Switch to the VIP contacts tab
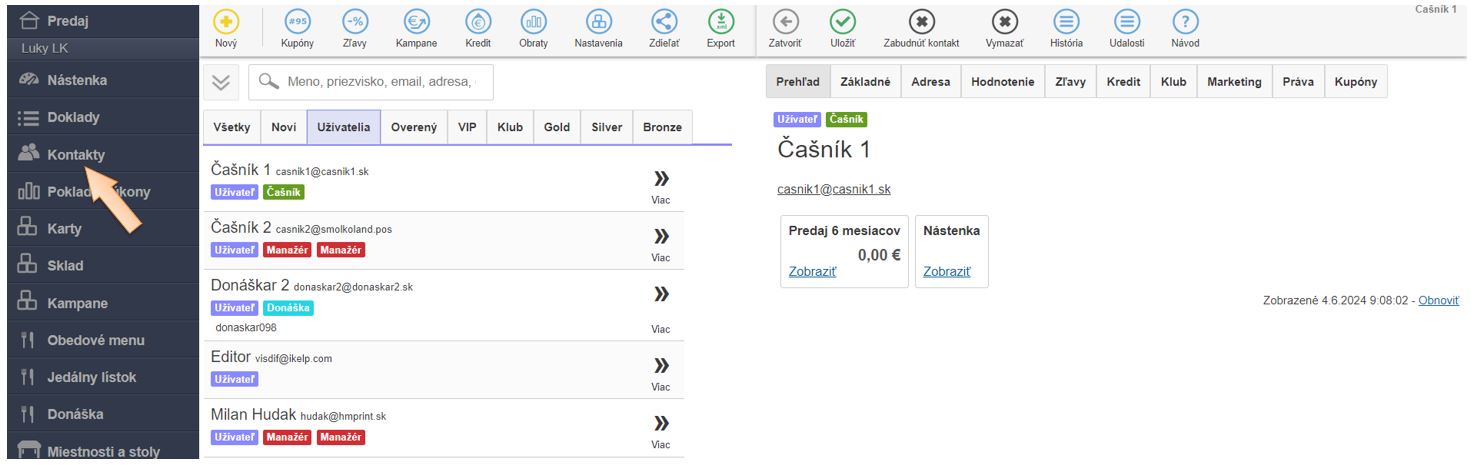Screen dimensions: 1476x465 467,128
